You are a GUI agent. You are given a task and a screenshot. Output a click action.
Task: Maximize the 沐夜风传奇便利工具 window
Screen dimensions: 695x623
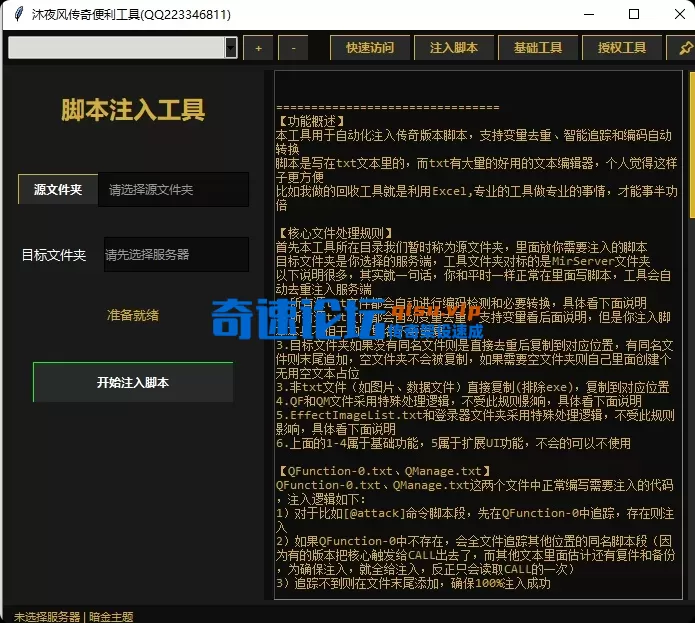(634, 14)
